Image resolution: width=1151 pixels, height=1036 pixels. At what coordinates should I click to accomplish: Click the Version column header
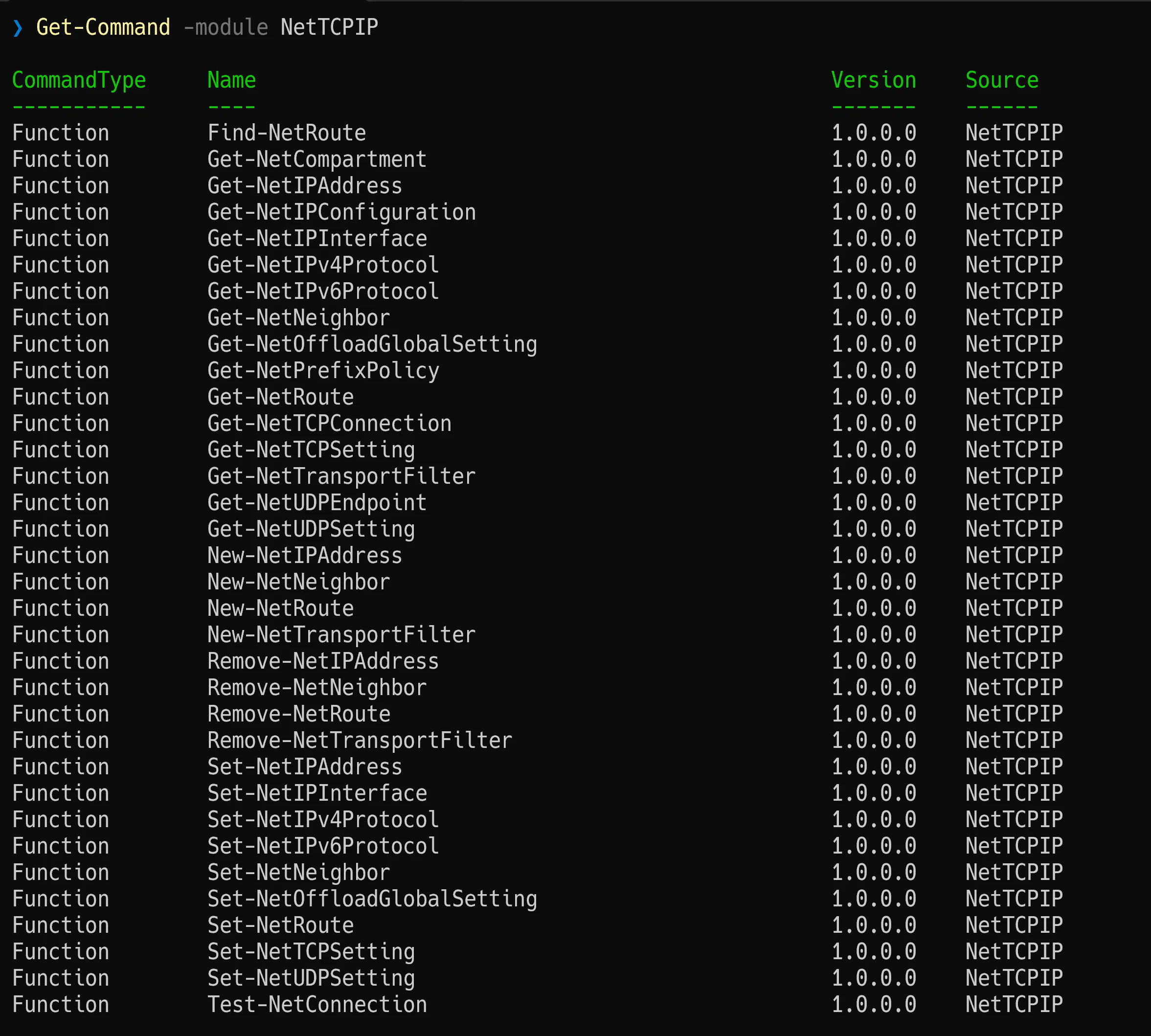pos(874,80)
